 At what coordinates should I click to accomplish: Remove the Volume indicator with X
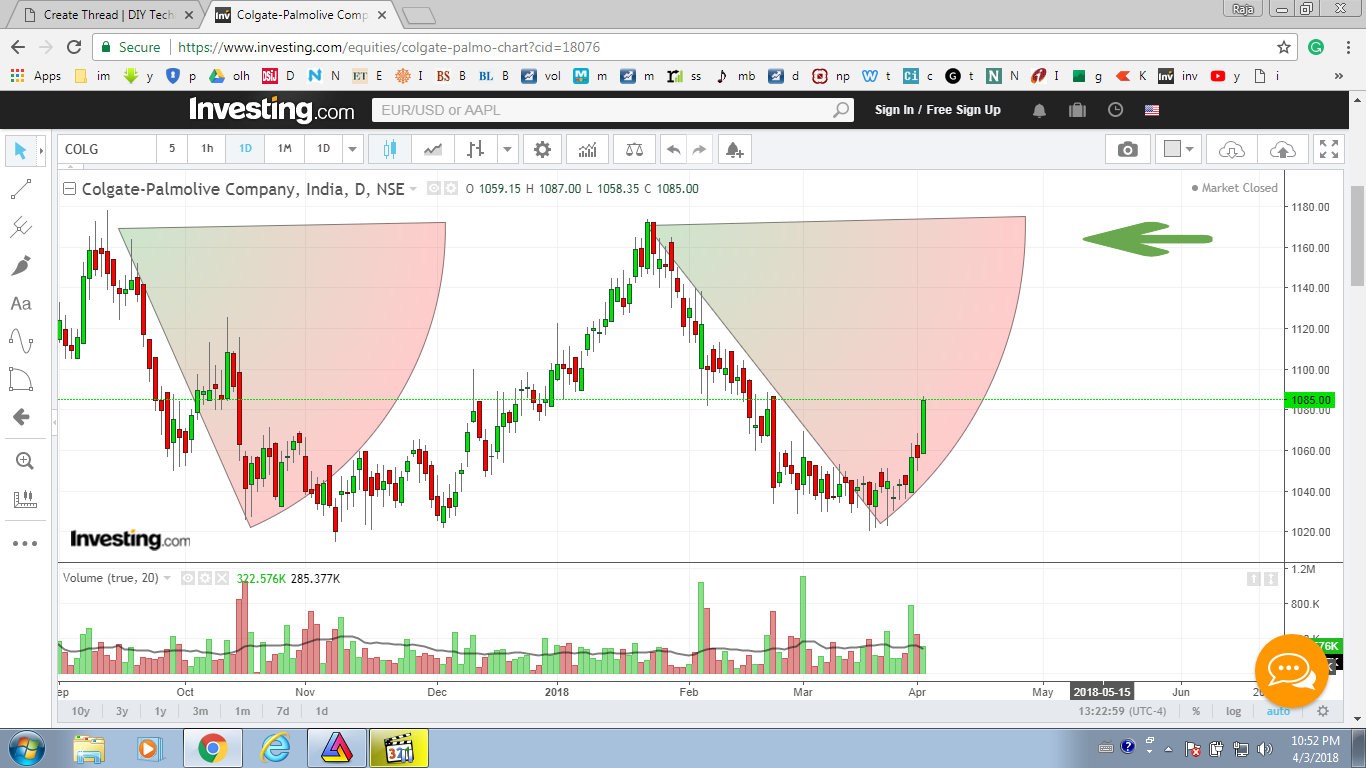[223, 578]
